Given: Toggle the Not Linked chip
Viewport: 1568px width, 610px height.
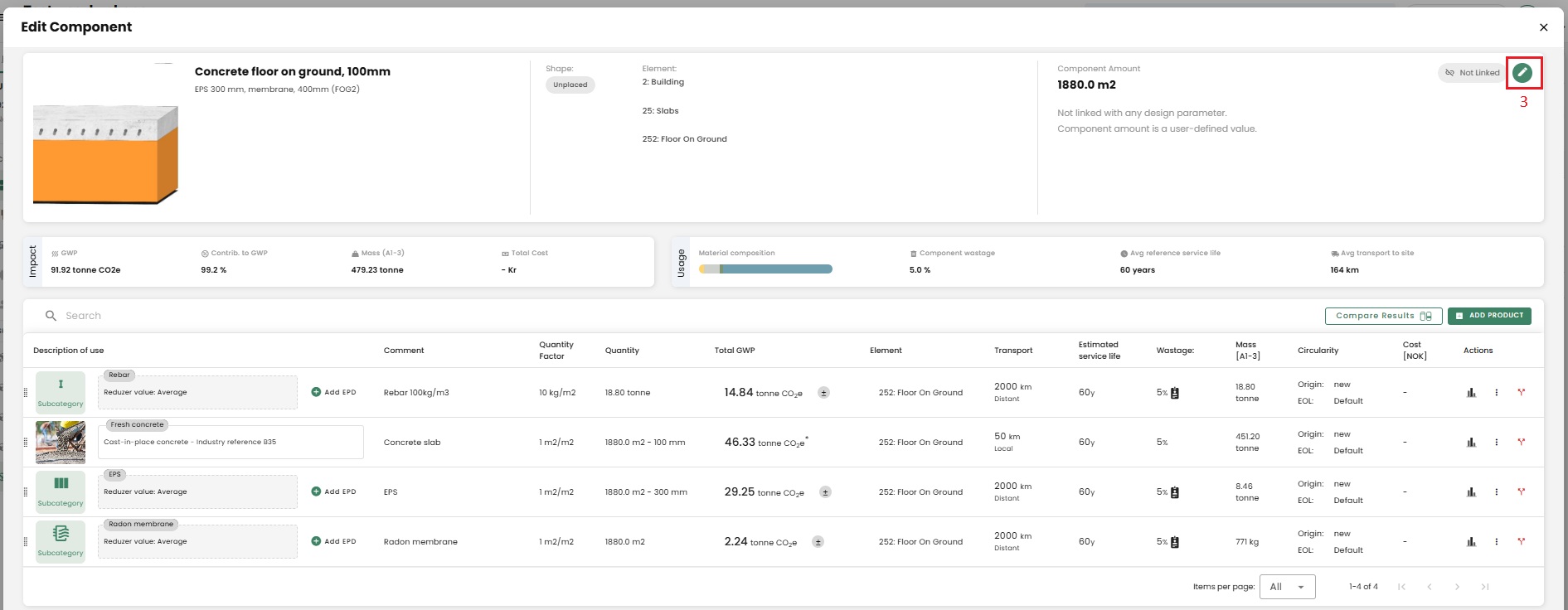Looking at the screenshot, I should tap(1472, 73).
